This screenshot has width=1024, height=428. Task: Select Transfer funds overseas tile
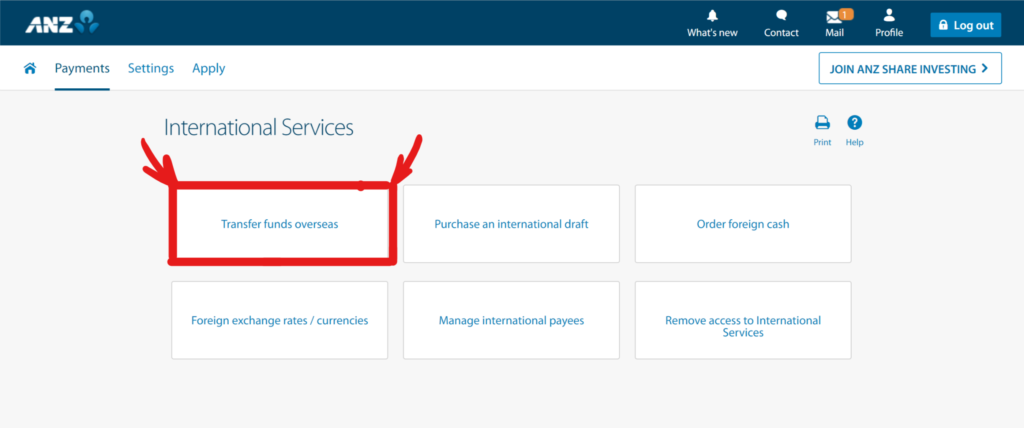[280, 224]
